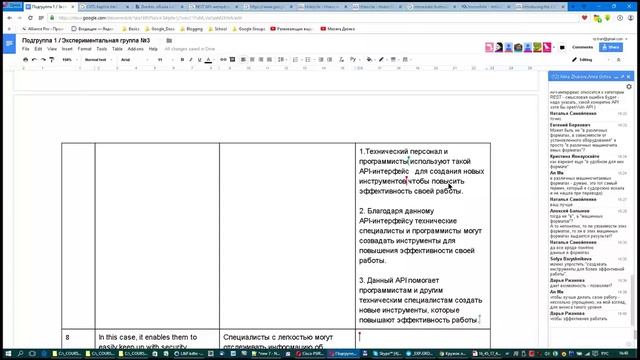Click the taskbar search icon
Screen dimensions: 640x360
(x=20, y=353)
